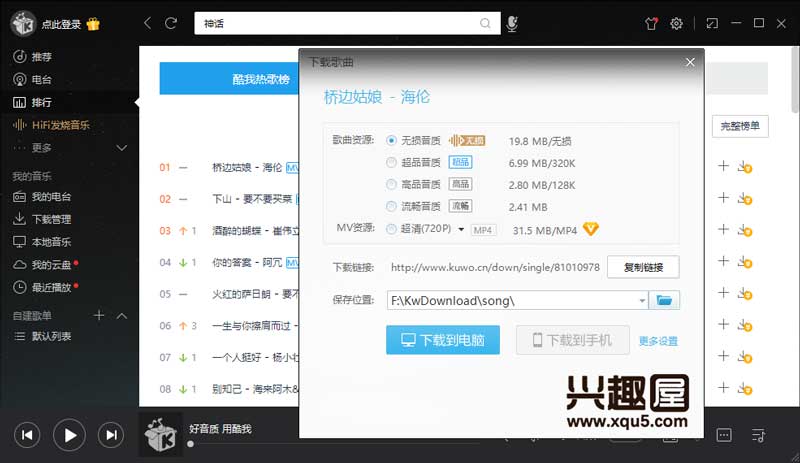Skip to next track

pos(111,435)
